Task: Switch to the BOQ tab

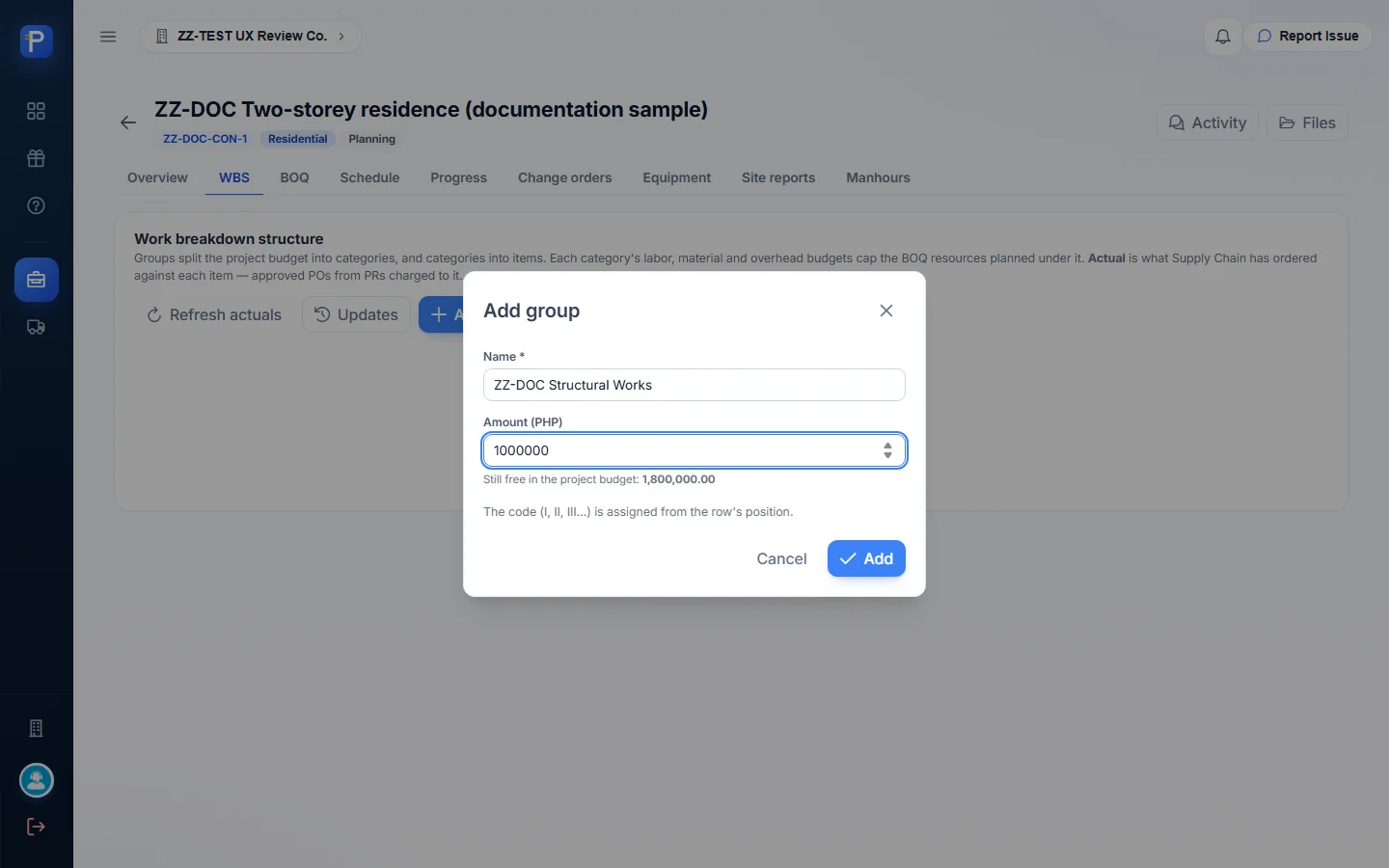Action: pyautogui.click(x=295, y=177)
